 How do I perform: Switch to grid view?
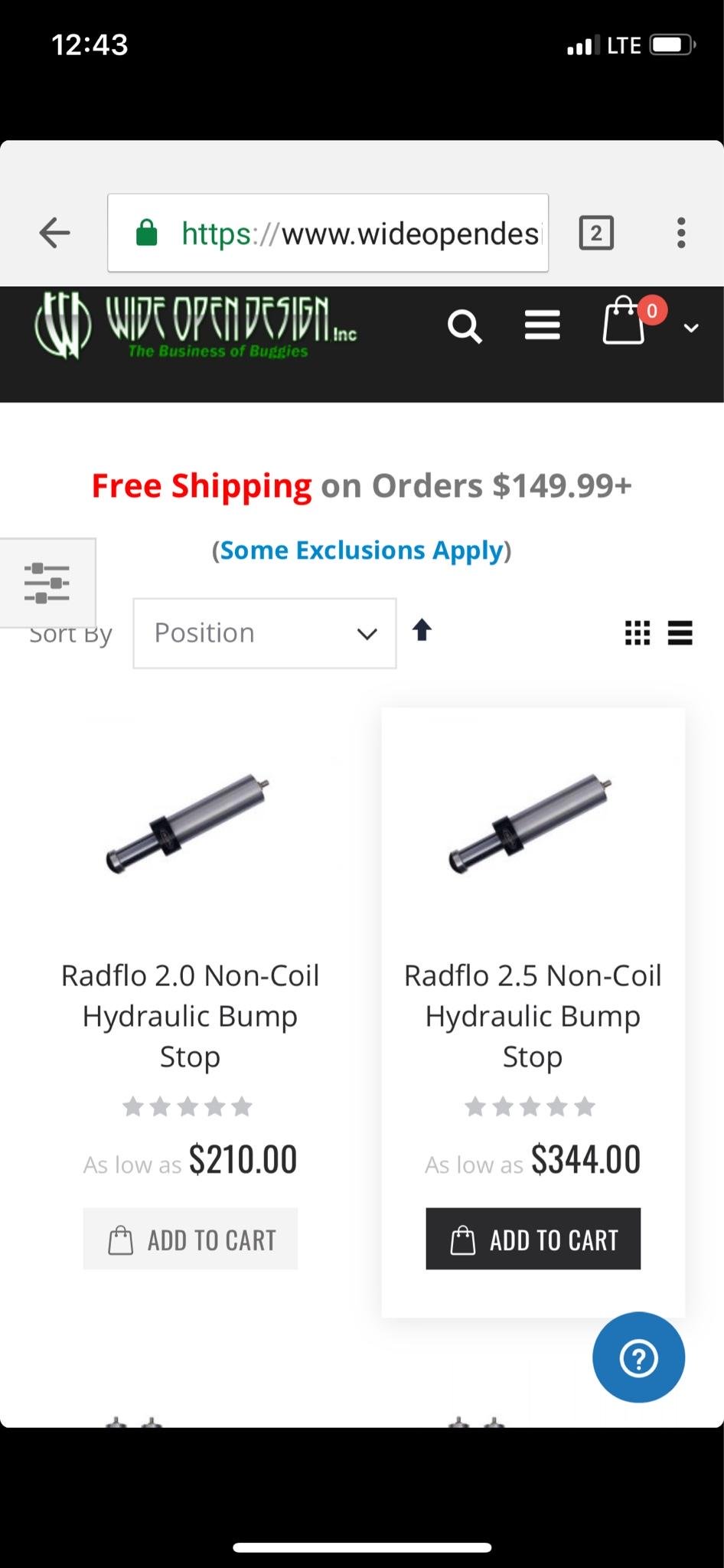pyautogui.click(x=638, y=632)
